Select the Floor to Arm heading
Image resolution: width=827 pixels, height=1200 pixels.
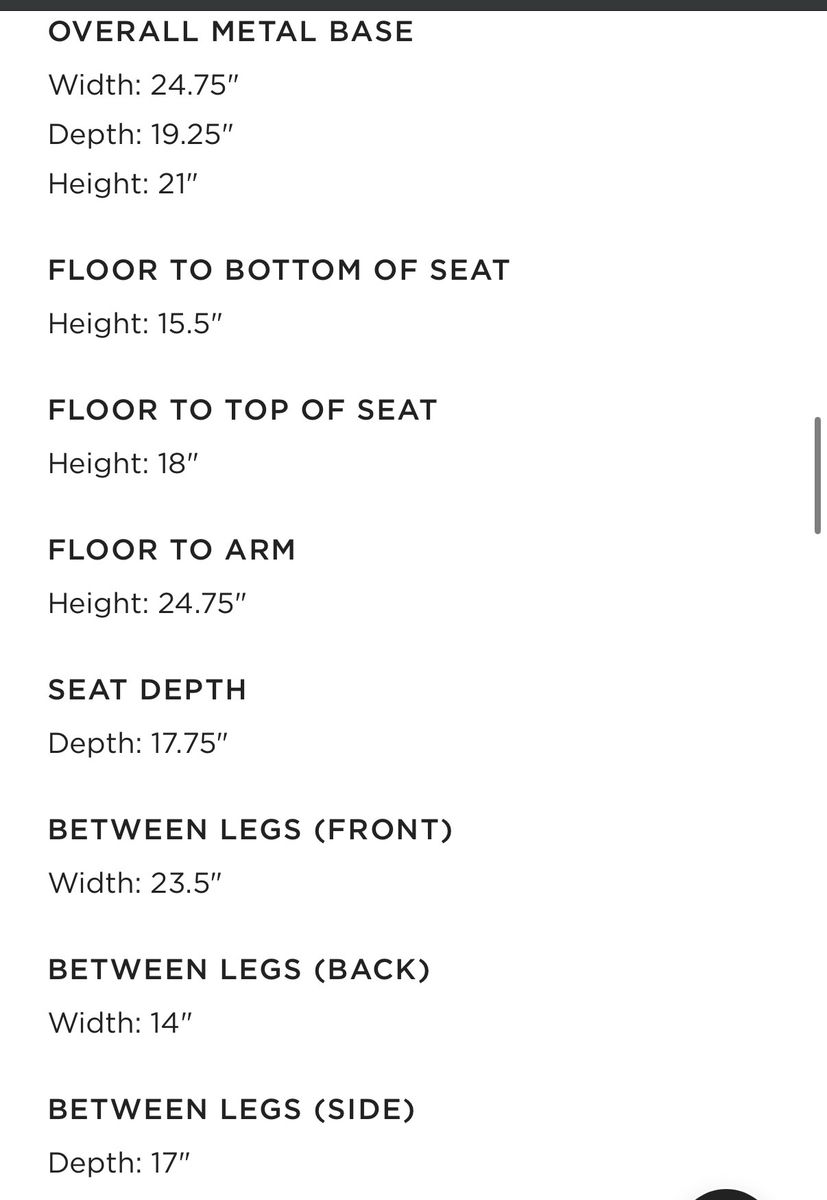(172, 550)
